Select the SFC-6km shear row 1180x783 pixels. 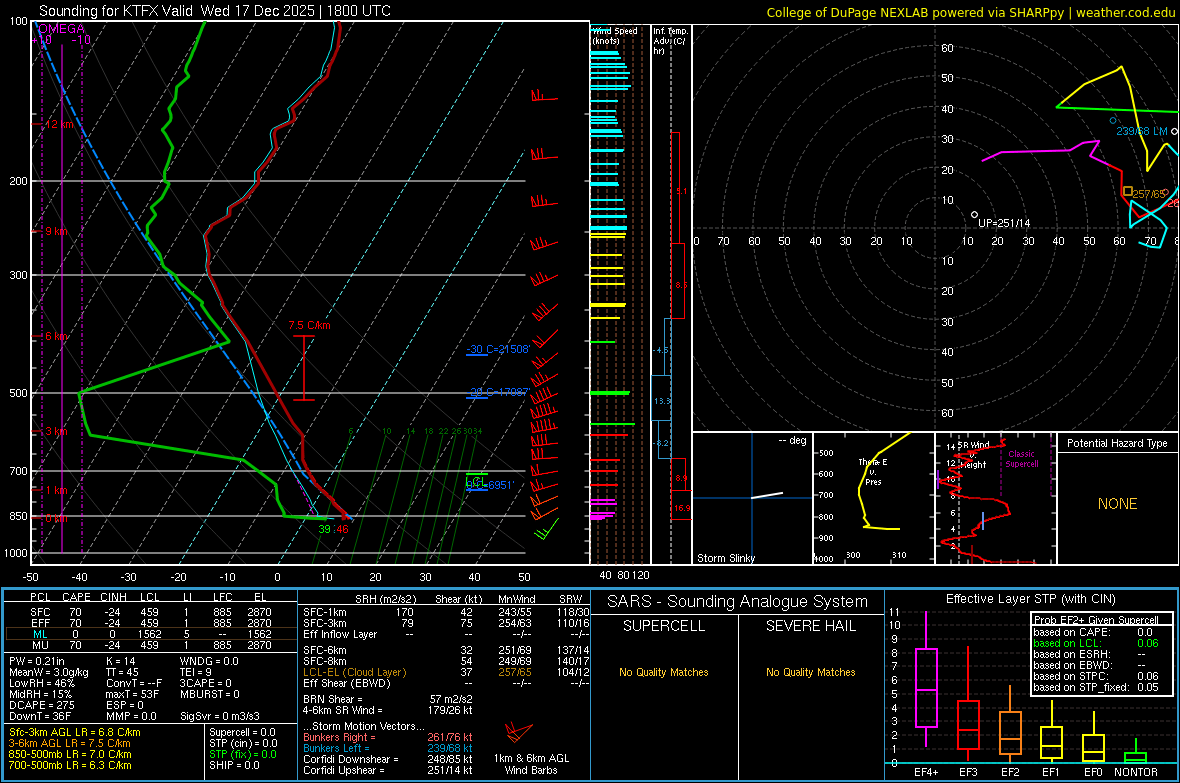tap(446, 650)
